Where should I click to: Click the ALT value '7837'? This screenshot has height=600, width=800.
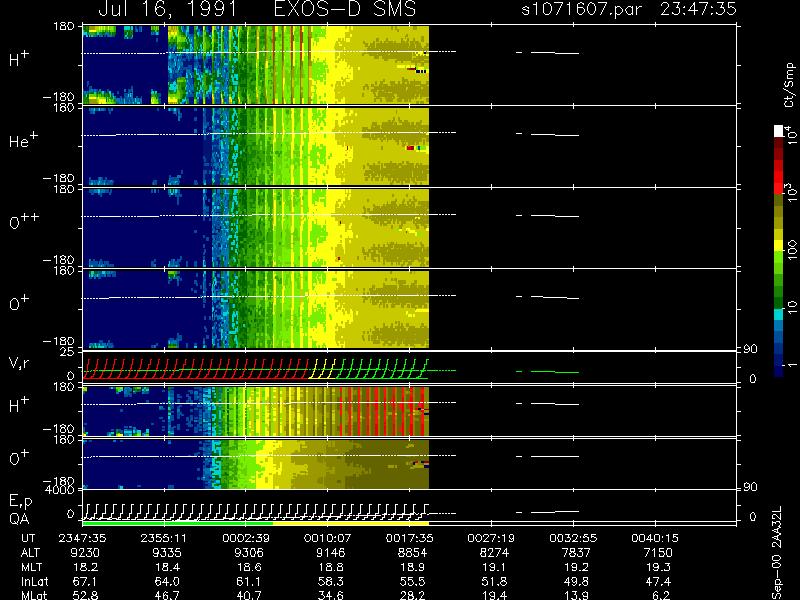[x=577, y=553]
